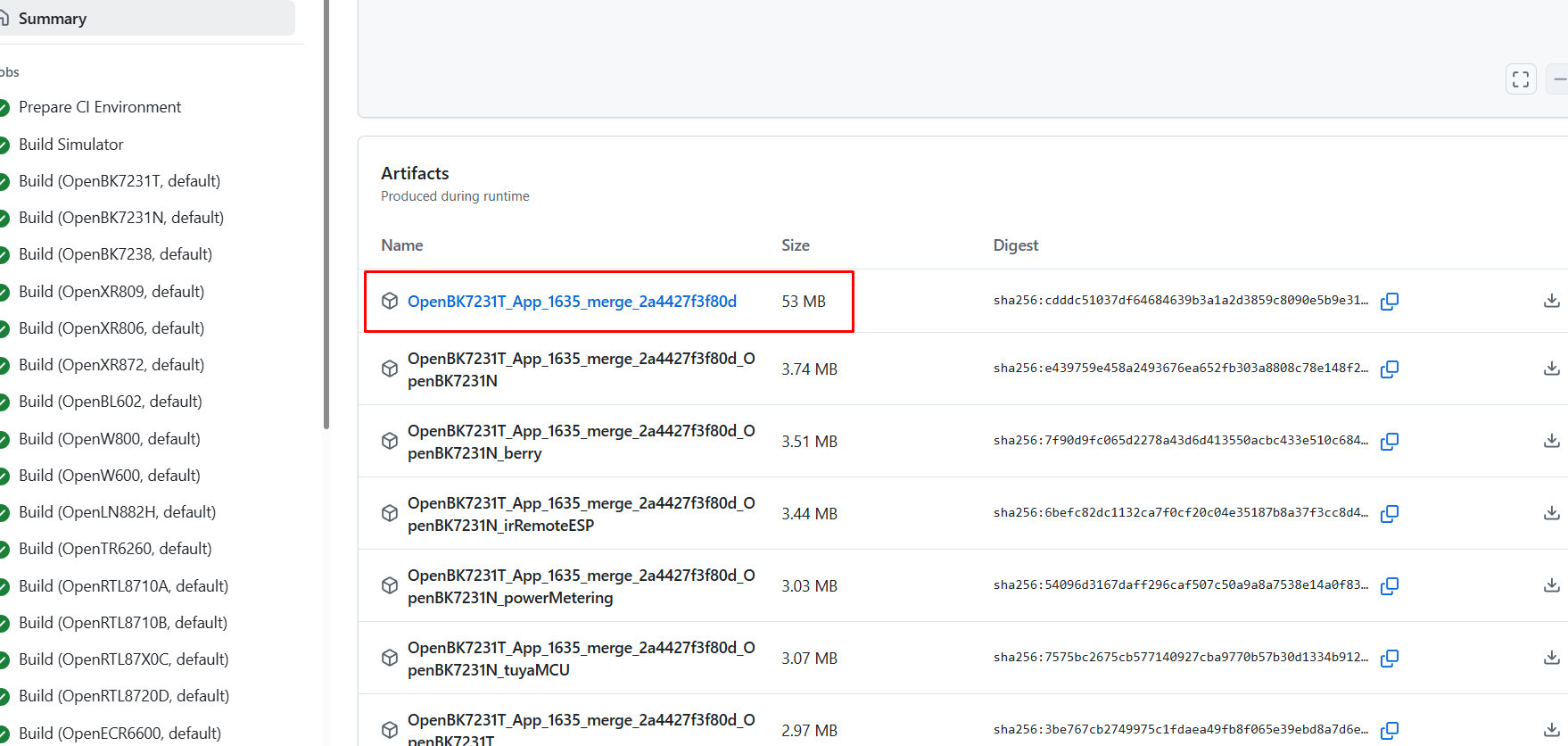Click package icon of OpenBK7231N_powerMetering row
This screenshot has height=746, width=1568.
(x=390, y=585)
